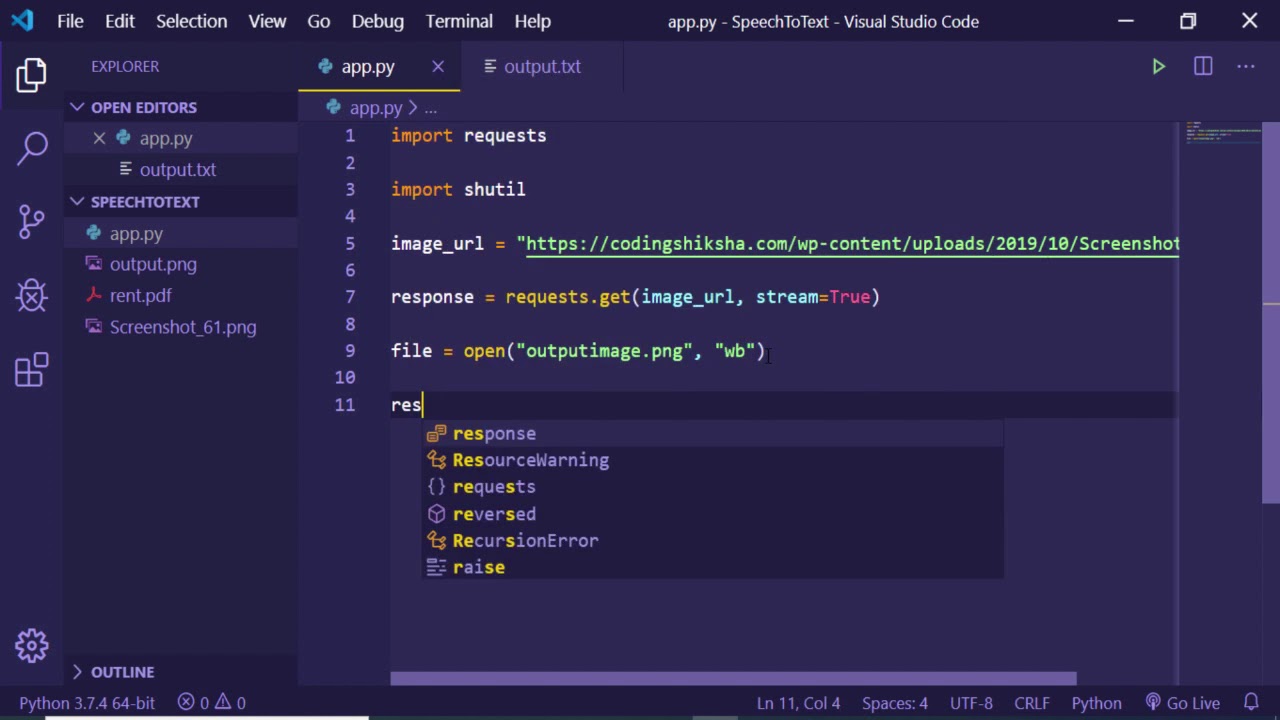Switch to the output.txt tab

541,67
